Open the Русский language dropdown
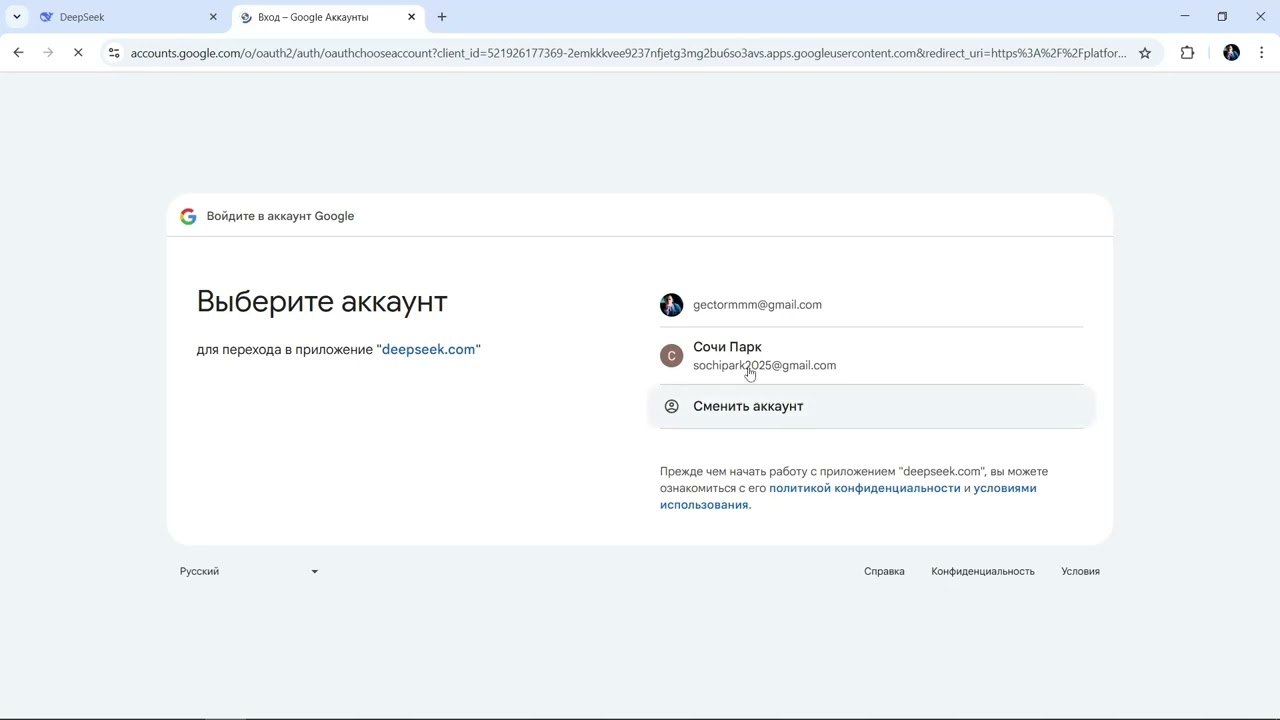The height and width of the screenshot is (720, 1280). 249,571
